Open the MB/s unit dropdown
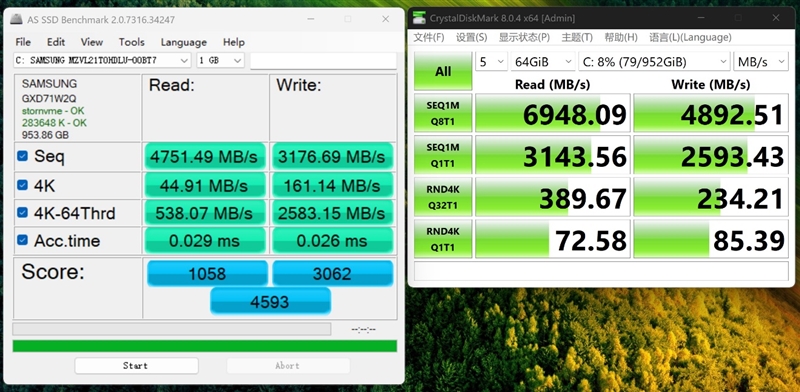 pyautogui.click(x=760, y=62)
